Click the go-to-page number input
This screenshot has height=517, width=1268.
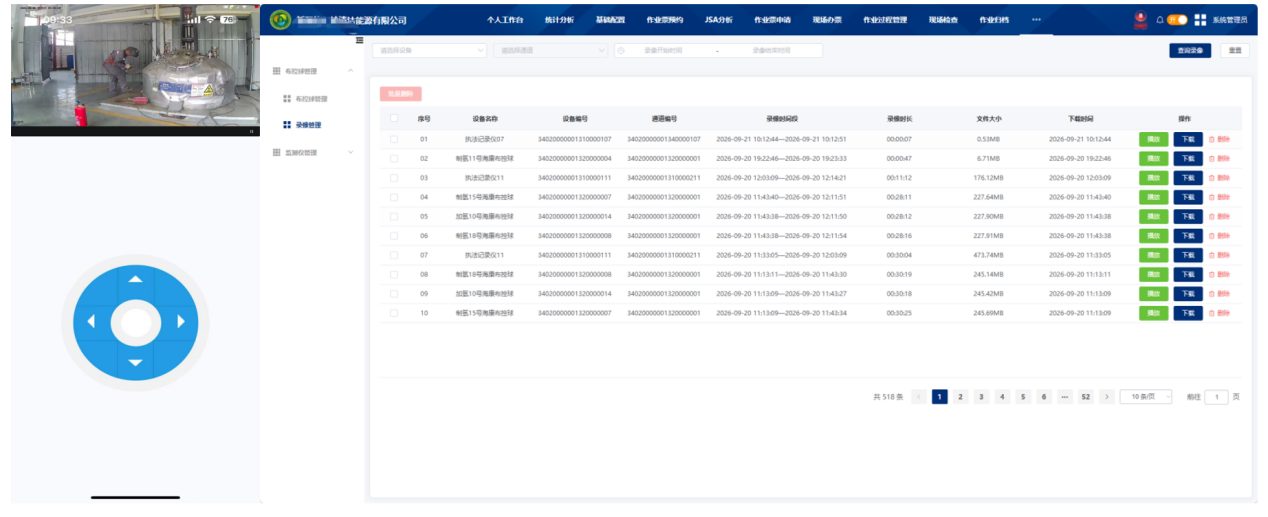tap(1216, 397)
